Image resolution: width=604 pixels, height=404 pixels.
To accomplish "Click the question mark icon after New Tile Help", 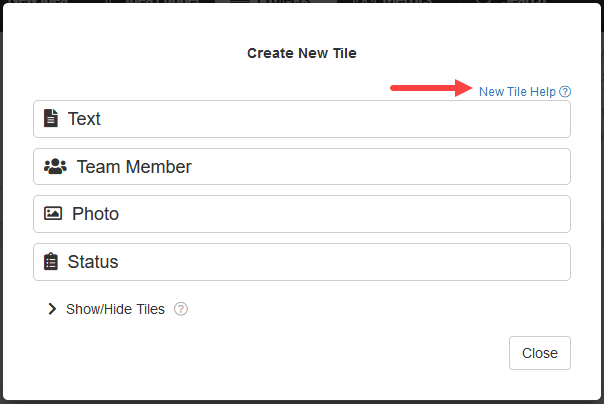I will pyautogui.click(x=565, y=92).
